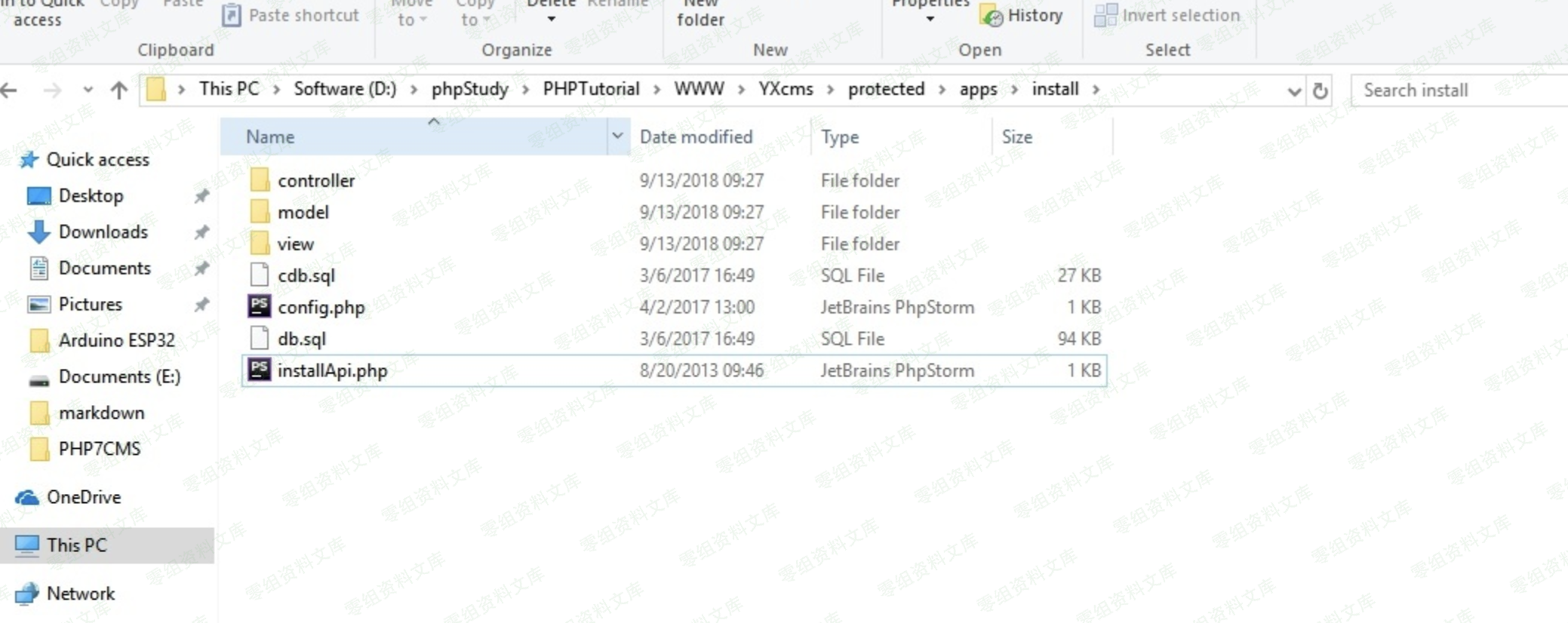Click the Back navigation arrow
The width and height of the screenshot is (1568, 623).
pos(10,91)
